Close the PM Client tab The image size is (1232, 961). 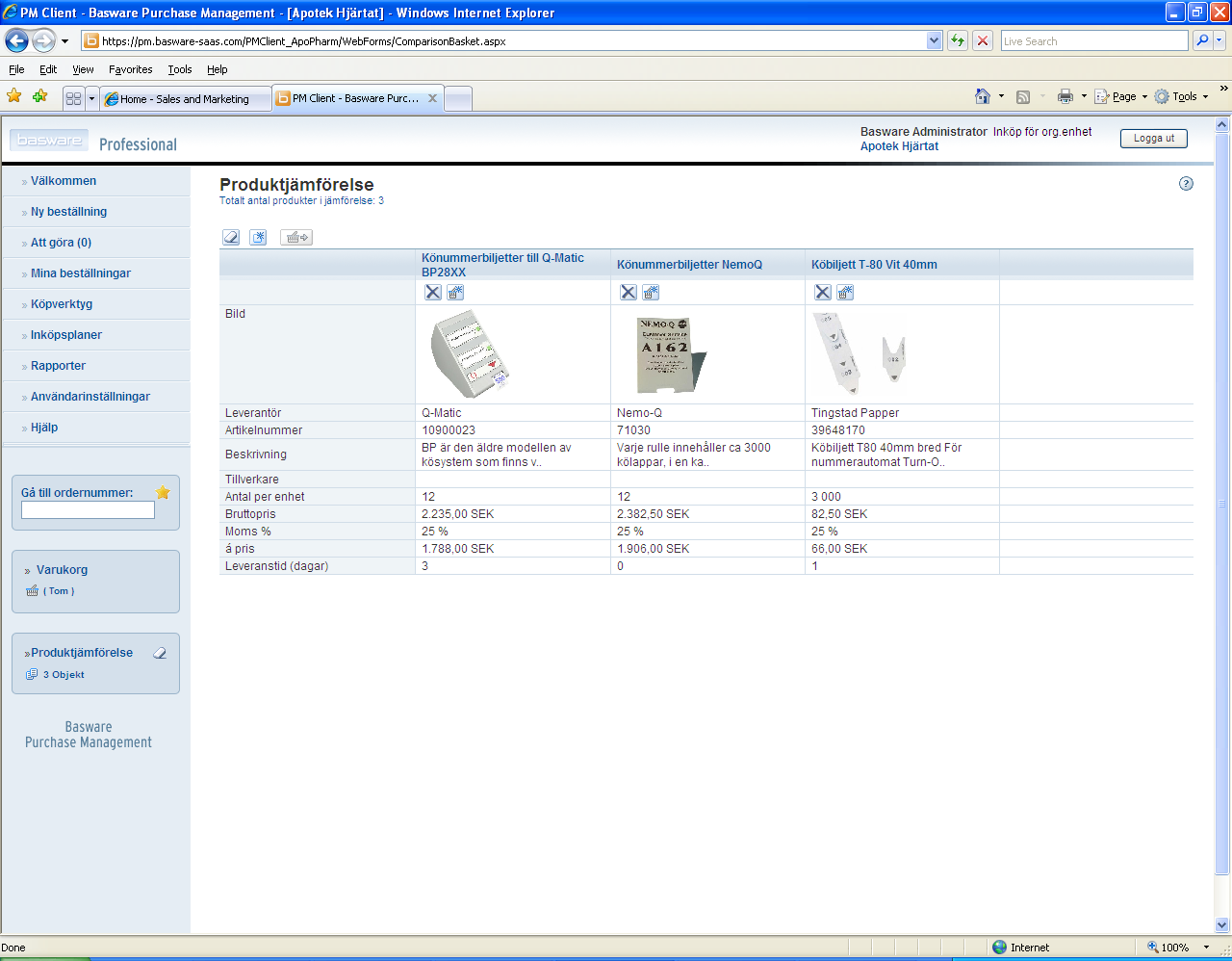(432, 98)
